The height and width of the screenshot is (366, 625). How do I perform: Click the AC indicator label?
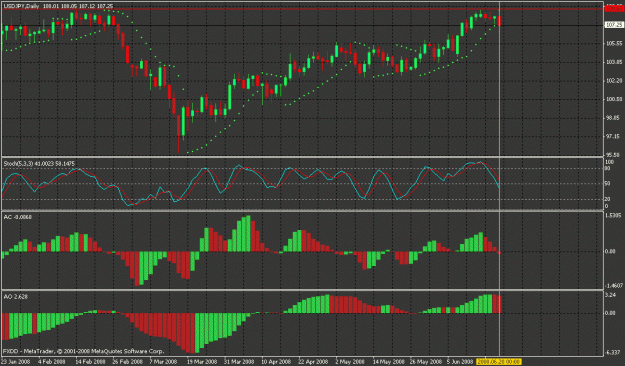[18, 217]
